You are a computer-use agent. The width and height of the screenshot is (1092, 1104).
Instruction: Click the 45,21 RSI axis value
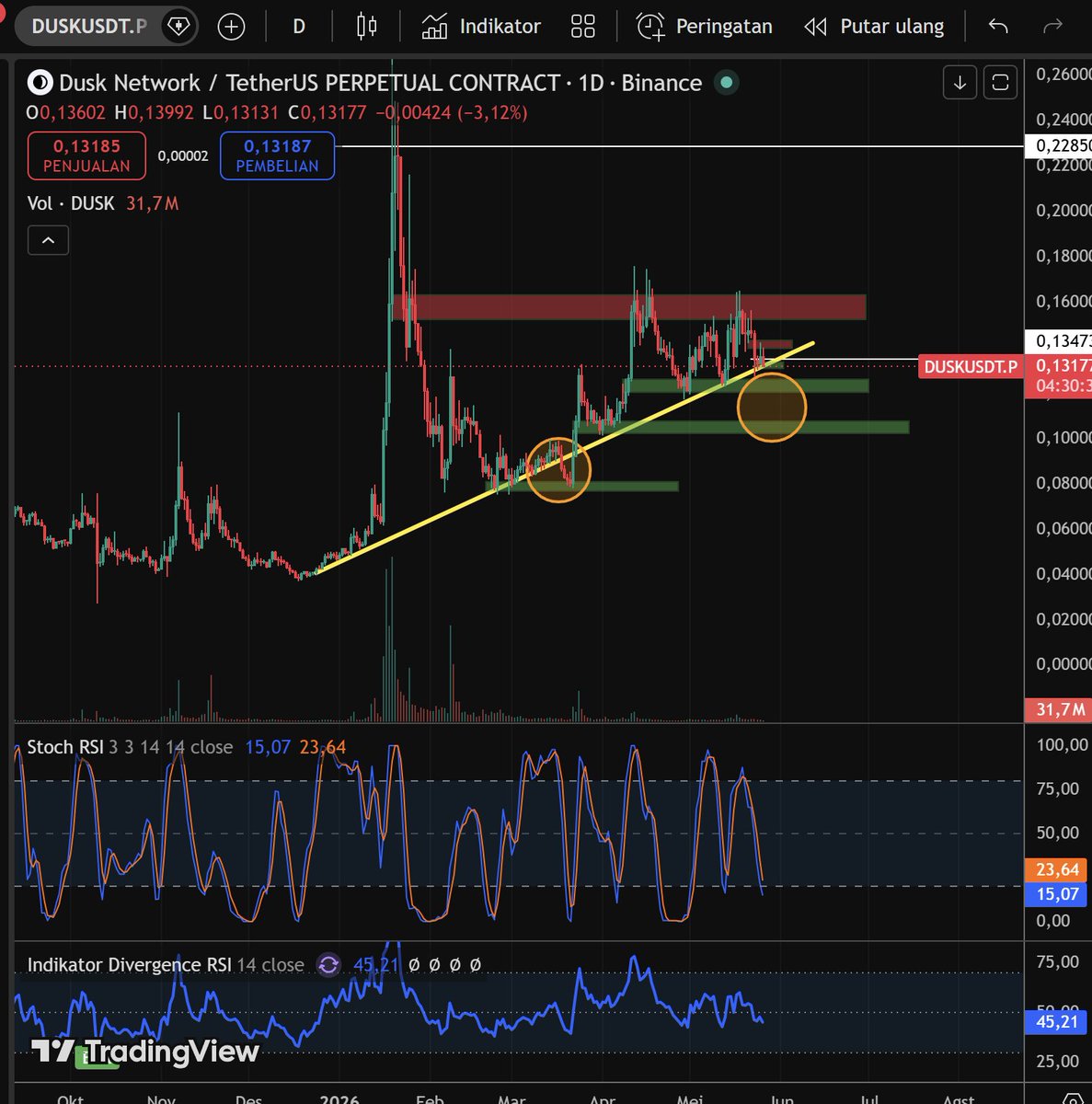pos(1058,1022)
